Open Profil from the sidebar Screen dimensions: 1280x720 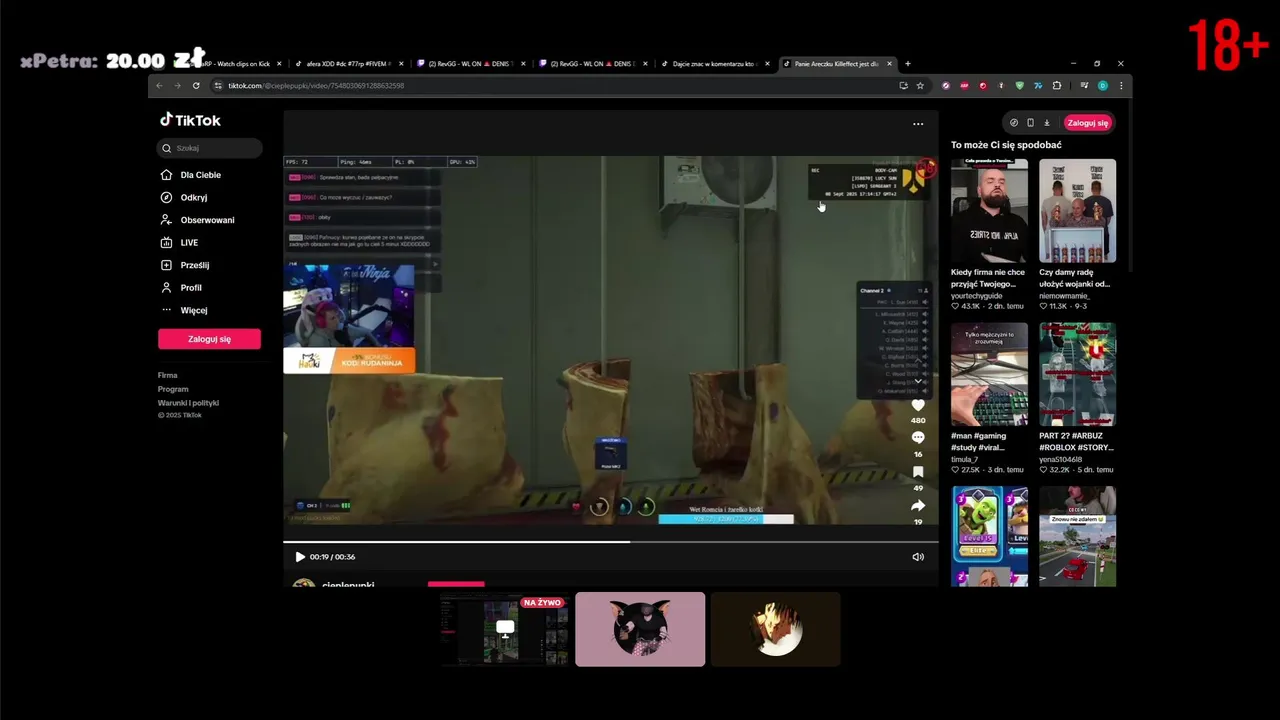pyautogui.click(x=191, y=288)
